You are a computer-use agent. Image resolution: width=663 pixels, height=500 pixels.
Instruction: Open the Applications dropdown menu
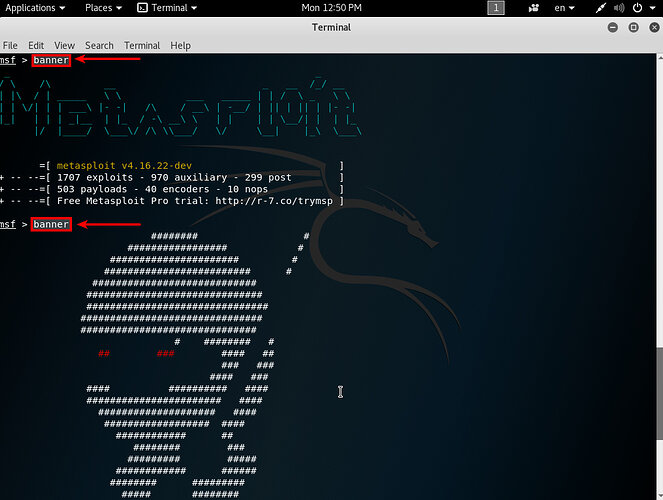tap(36, 8)
